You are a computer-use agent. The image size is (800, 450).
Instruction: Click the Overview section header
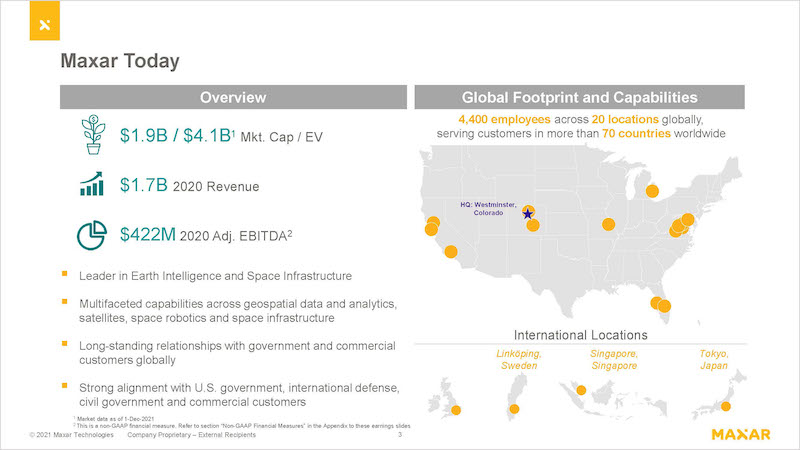pyautogui.click(x=233, y=97)
